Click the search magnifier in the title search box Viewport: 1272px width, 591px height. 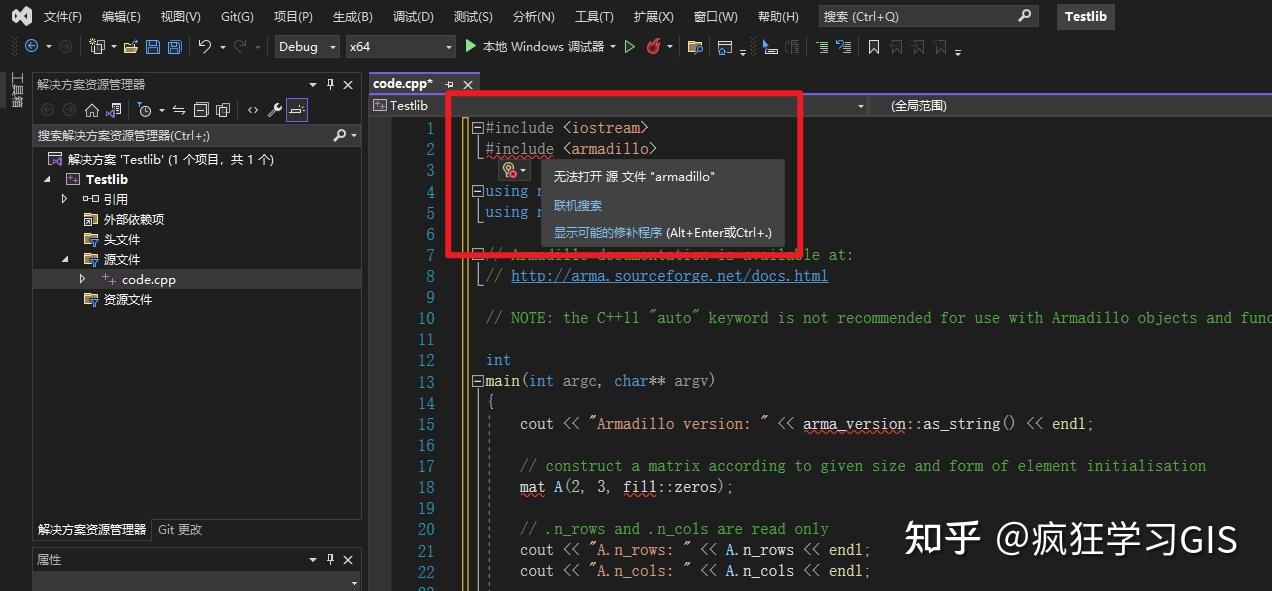(1025, 16)
